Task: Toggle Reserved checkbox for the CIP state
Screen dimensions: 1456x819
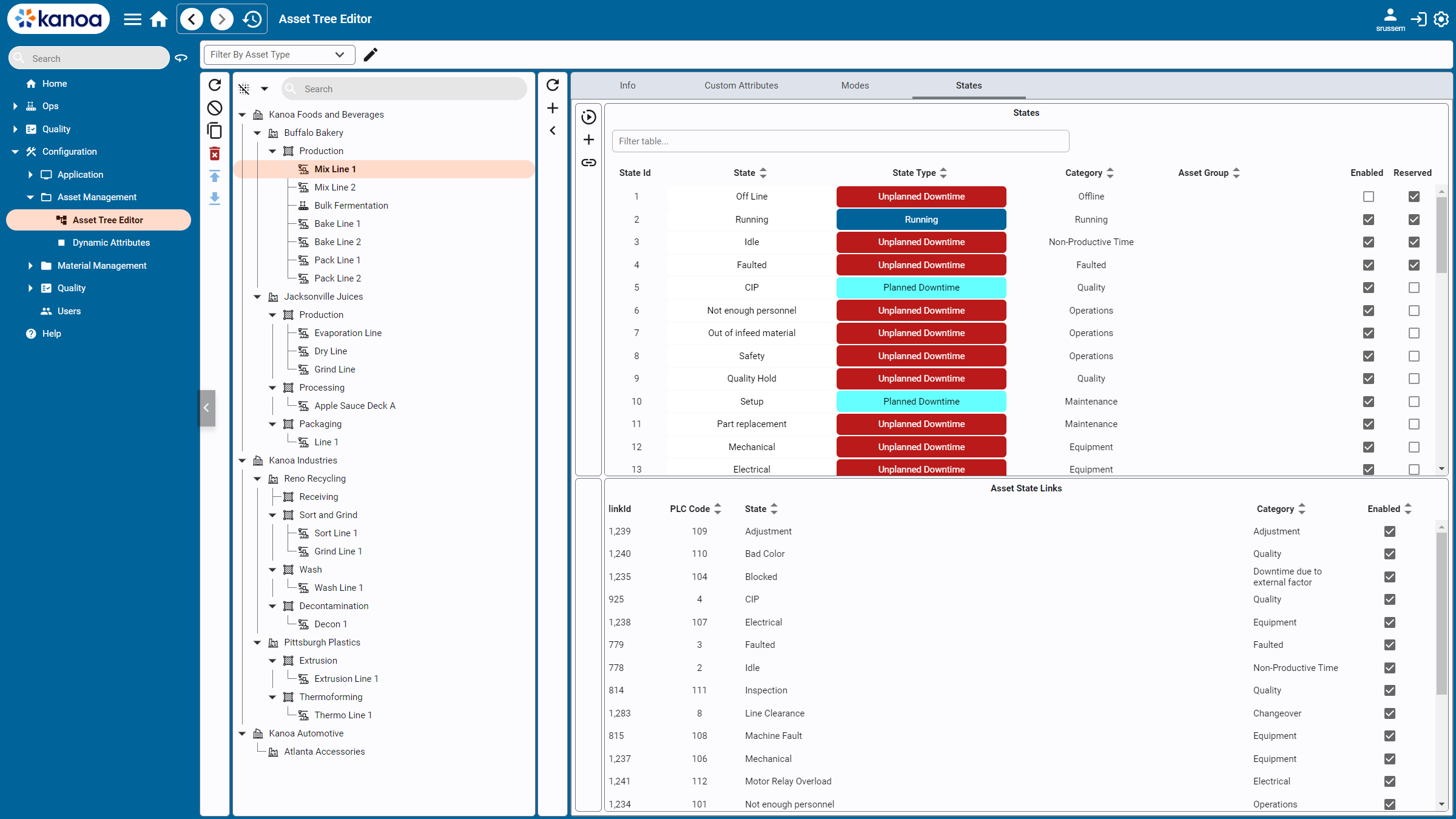Action: 1414,288
